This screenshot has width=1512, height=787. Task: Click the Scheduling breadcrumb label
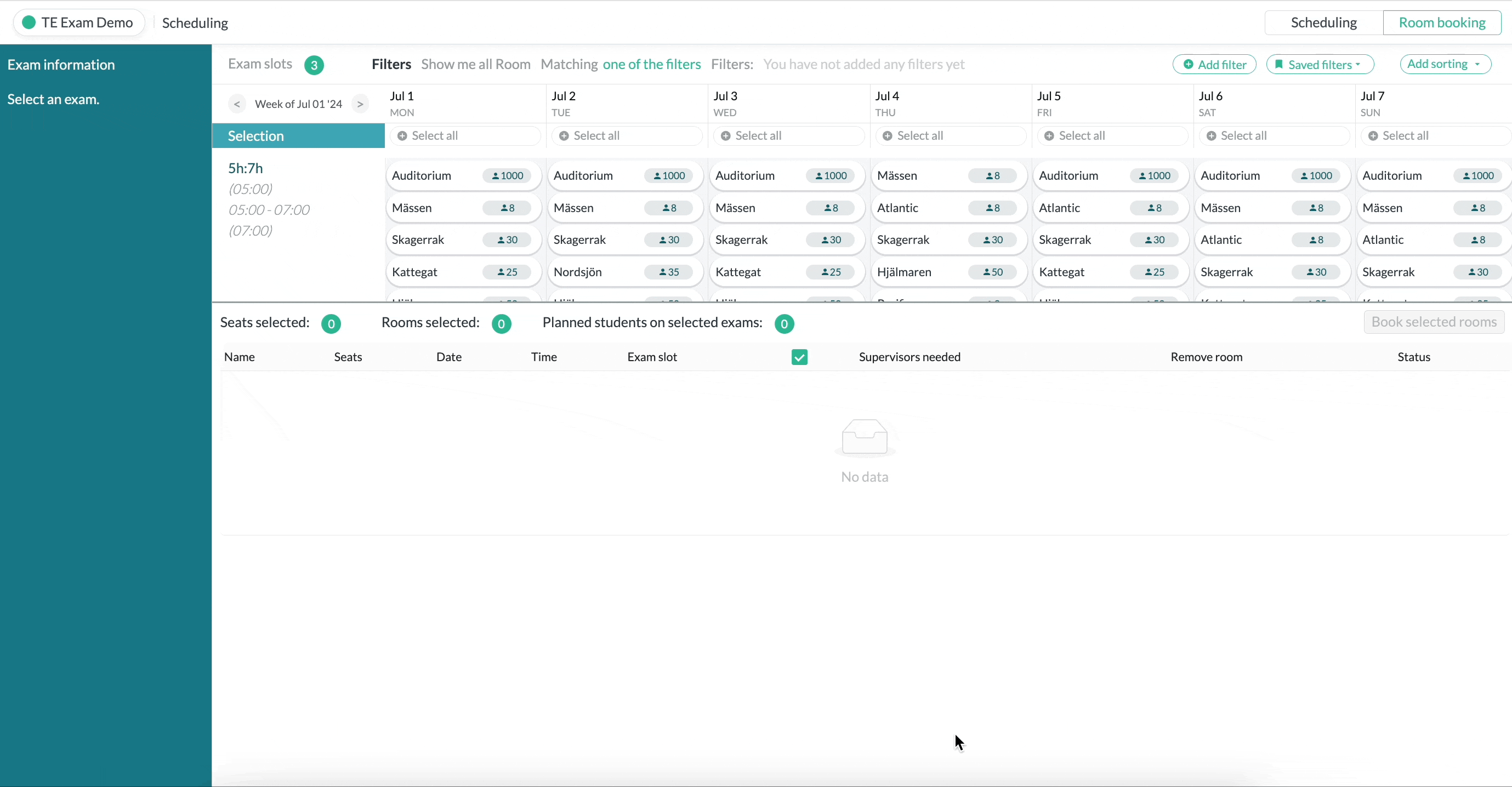click(195, 23)
